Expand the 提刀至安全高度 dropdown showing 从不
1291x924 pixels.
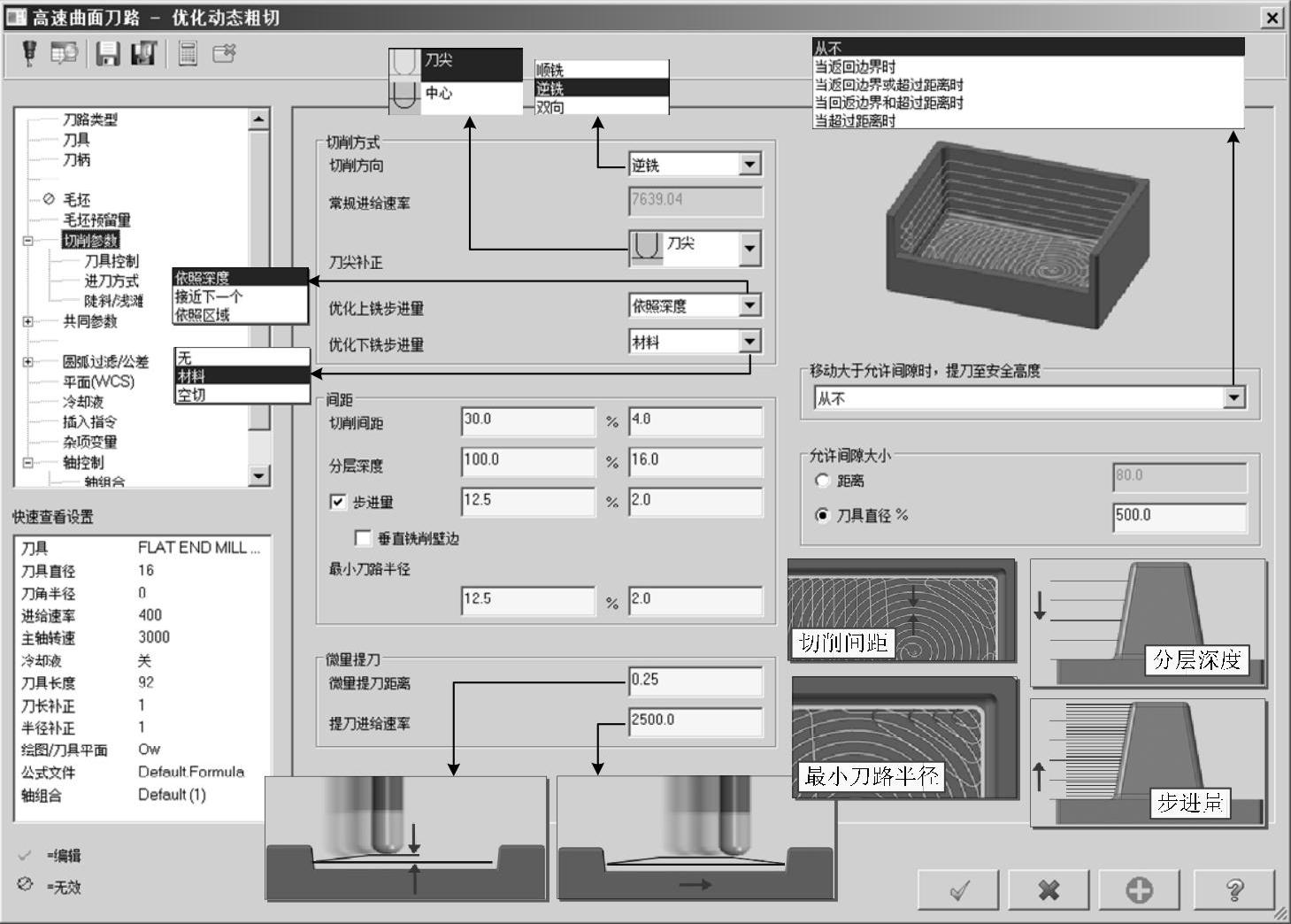pos(1233,398)
